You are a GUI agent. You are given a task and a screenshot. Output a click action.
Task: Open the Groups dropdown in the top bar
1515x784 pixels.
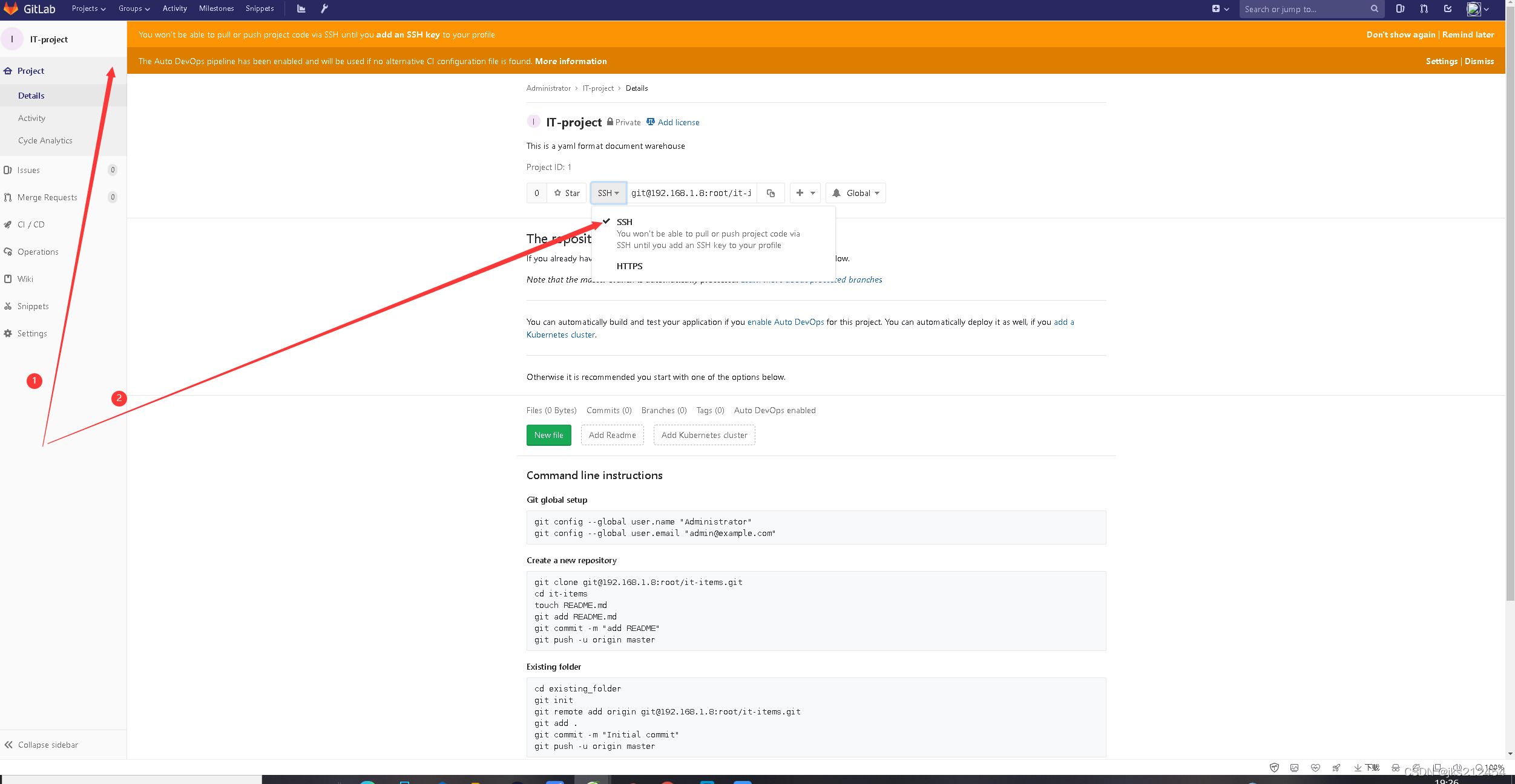tap(134, 8)
